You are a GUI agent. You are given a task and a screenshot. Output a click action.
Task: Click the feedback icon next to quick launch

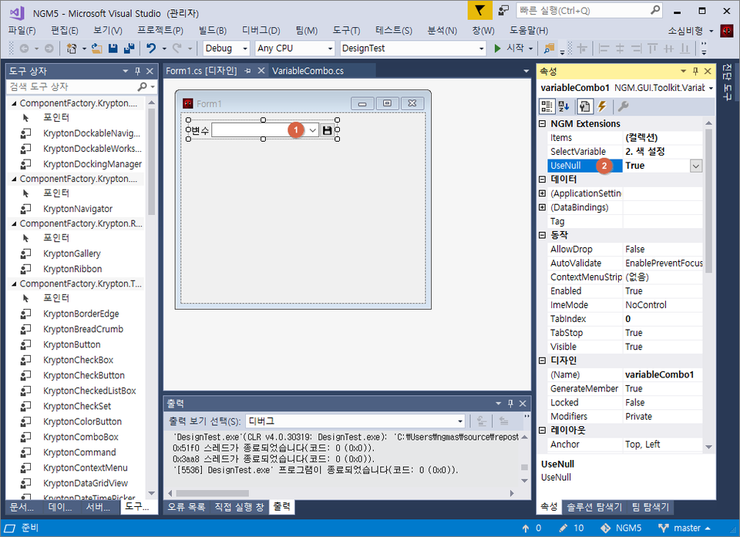pos(504,10)
